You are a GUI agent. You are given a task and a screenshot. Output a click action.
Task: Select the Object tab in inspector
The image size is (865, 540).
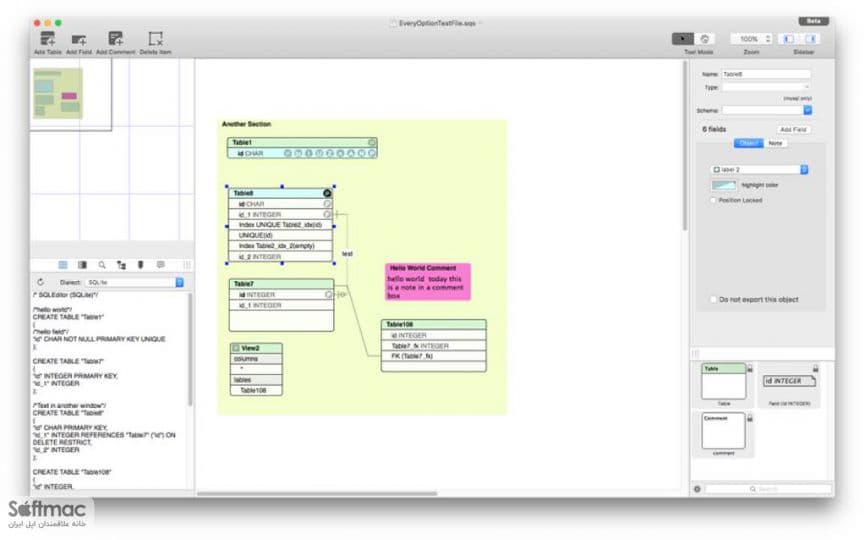pos(749,143)
